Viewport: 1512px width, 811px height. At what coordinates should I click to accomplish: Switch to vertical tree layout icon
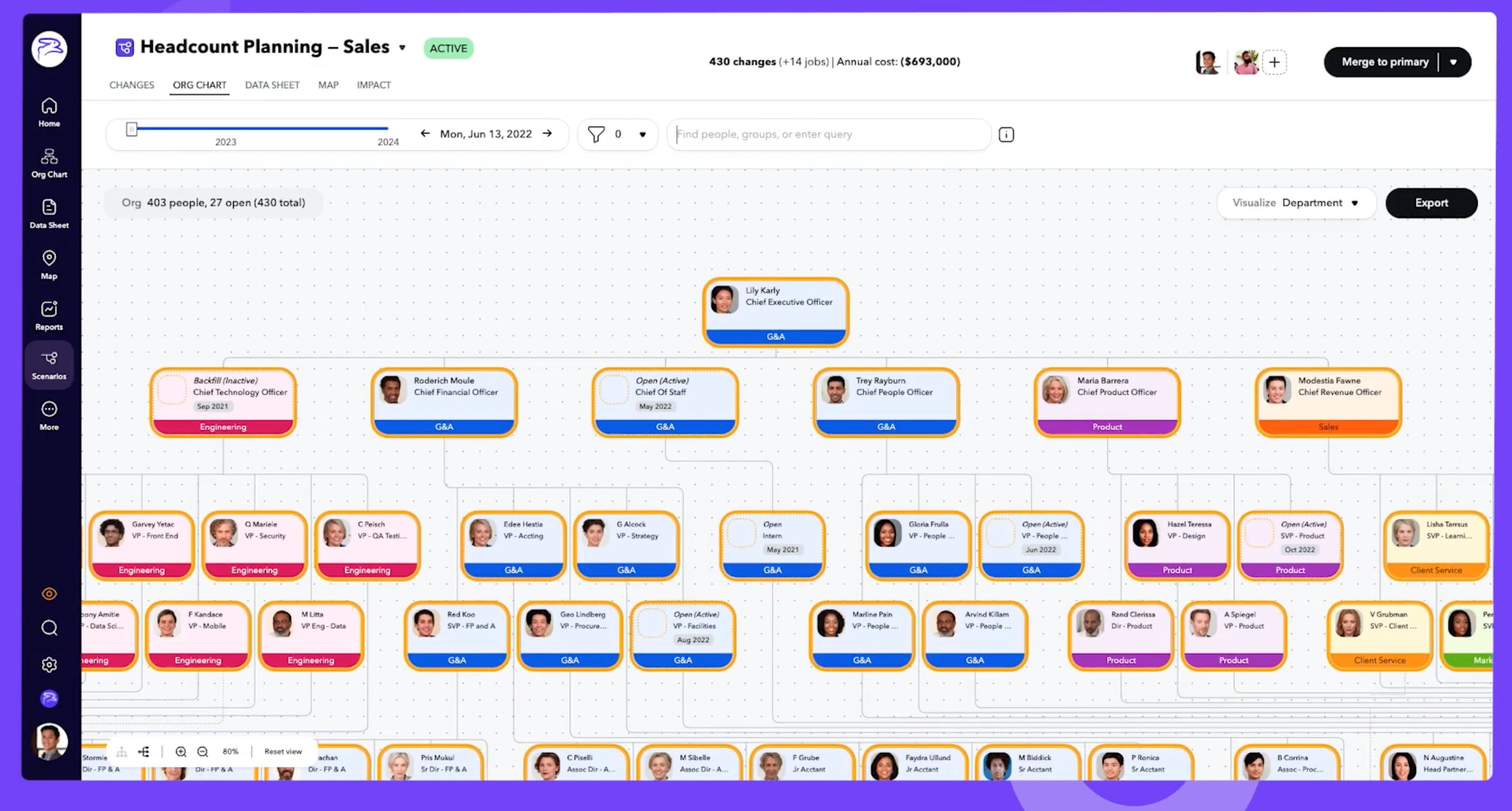point(122,752)
